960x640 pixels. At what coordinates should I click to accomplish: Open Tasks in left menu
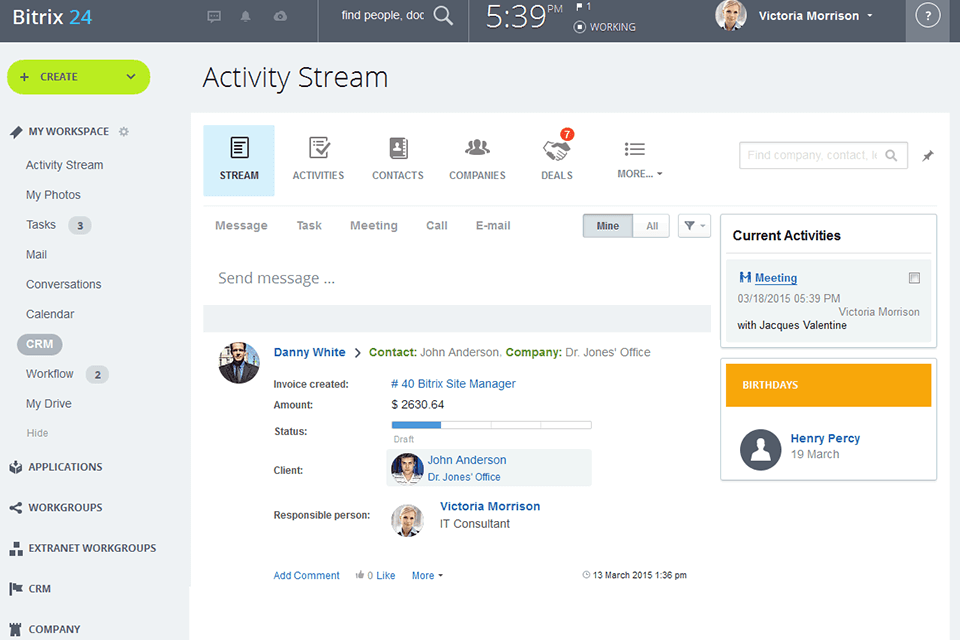click(x=40, y=225)
